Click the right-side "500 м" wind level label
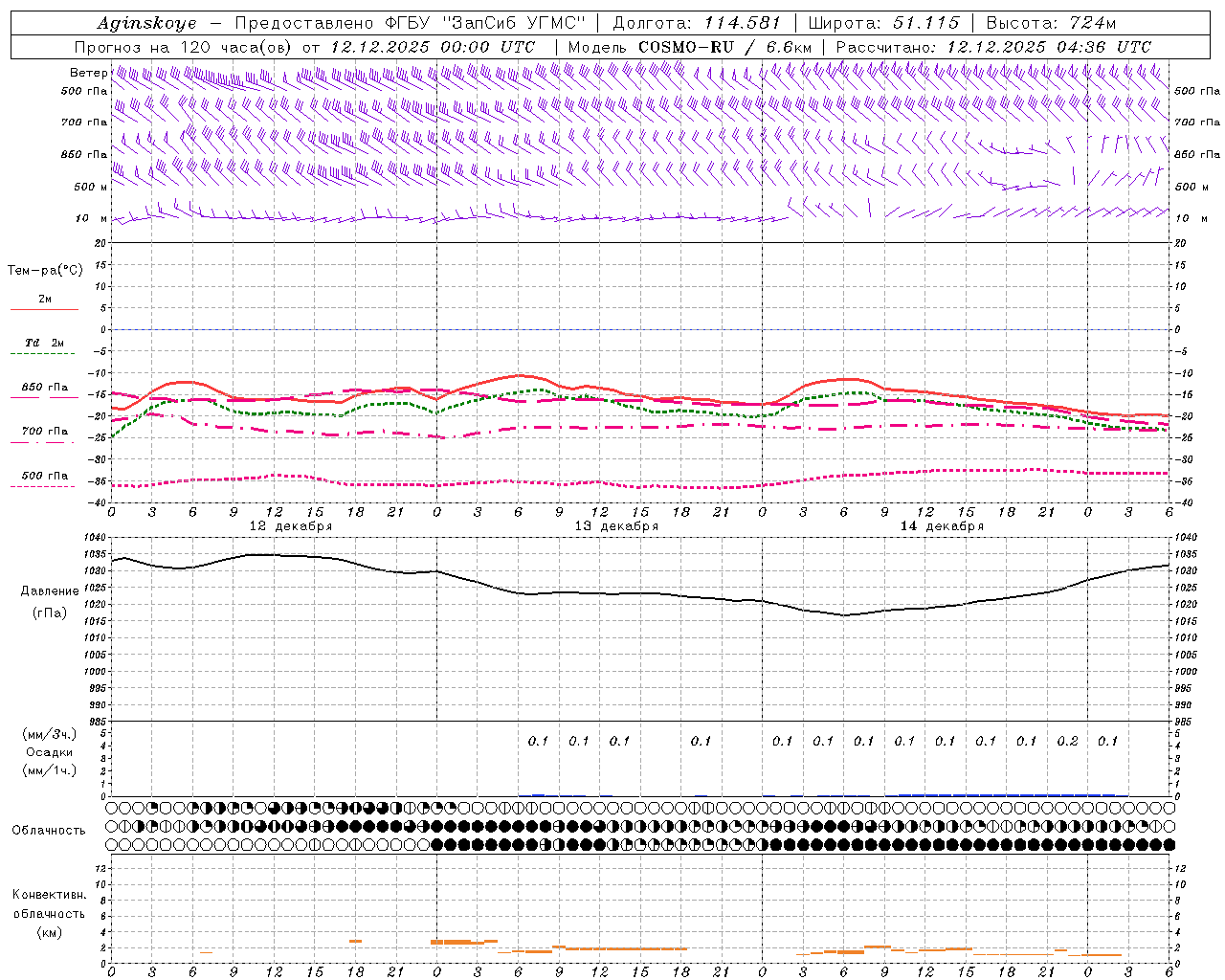This screenshot has height=980, width=1225. click(1192, 187)
